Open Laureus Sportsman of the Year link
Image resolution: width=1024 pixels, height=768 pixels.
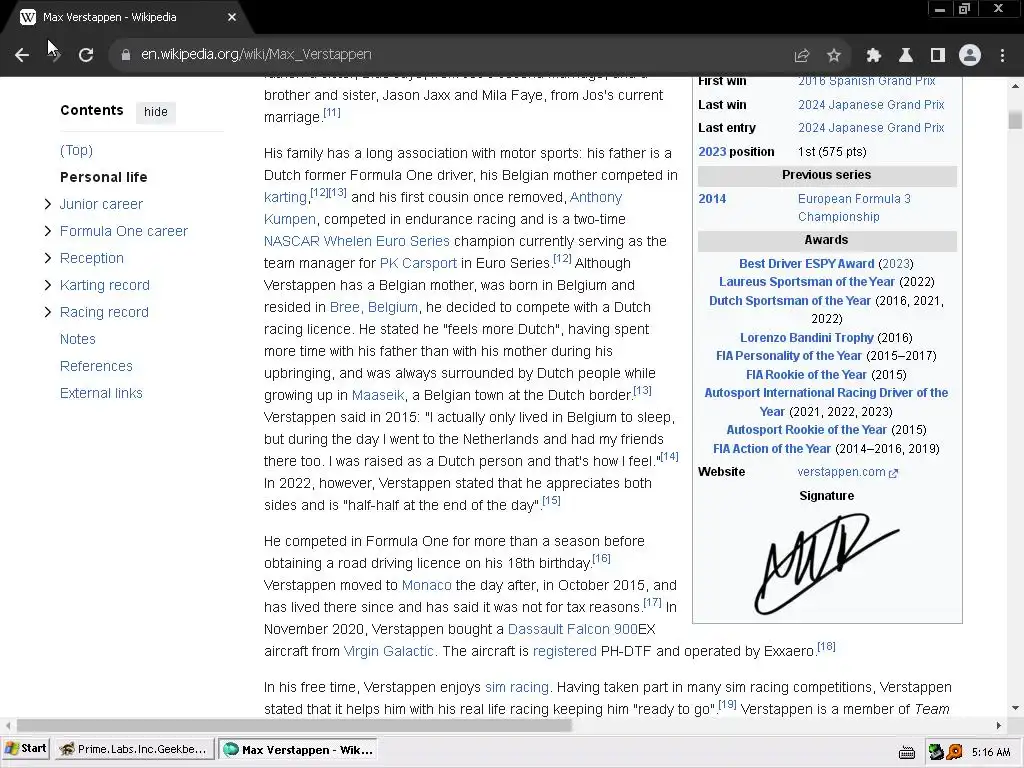[x=807, y=282]
